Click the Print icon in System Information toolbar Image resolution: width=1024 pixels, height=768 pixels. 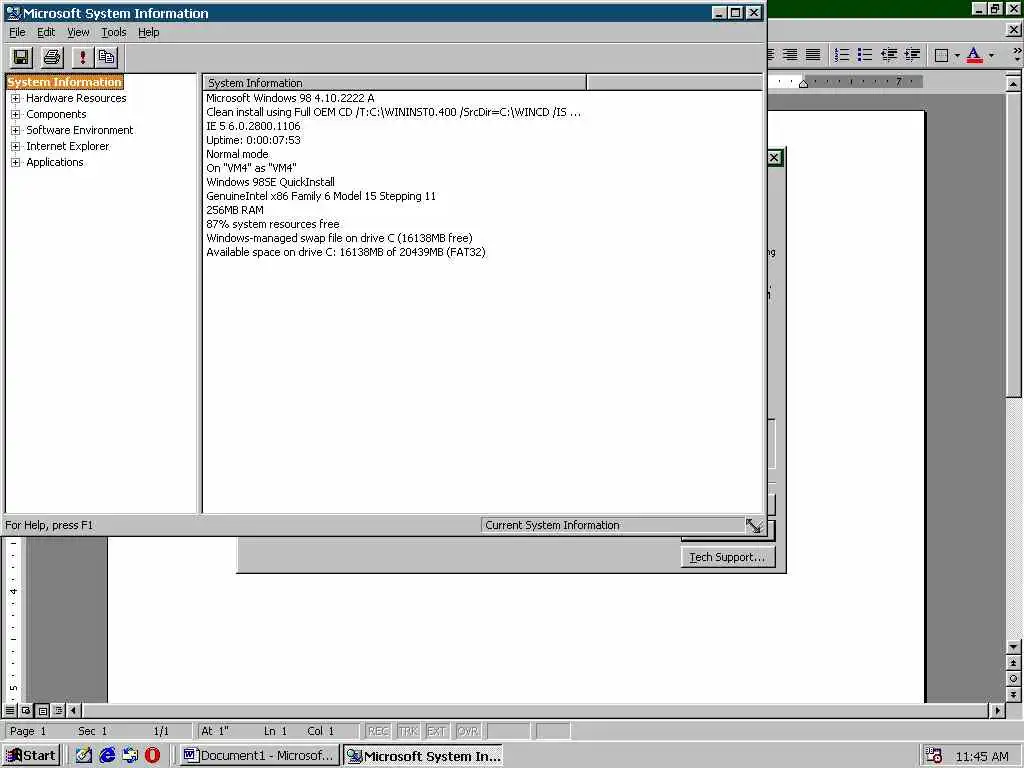click(52, 57)
